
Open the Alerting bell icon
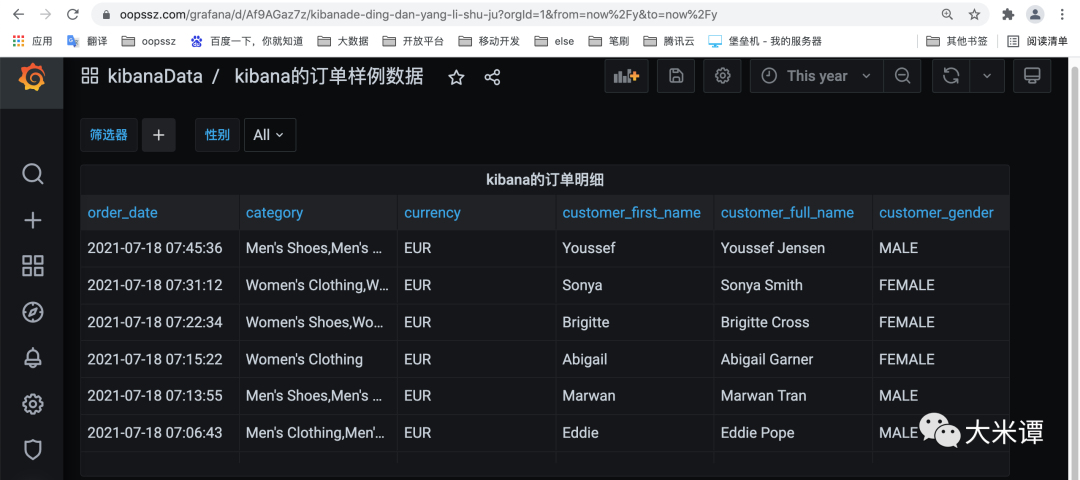pos(32,358)
